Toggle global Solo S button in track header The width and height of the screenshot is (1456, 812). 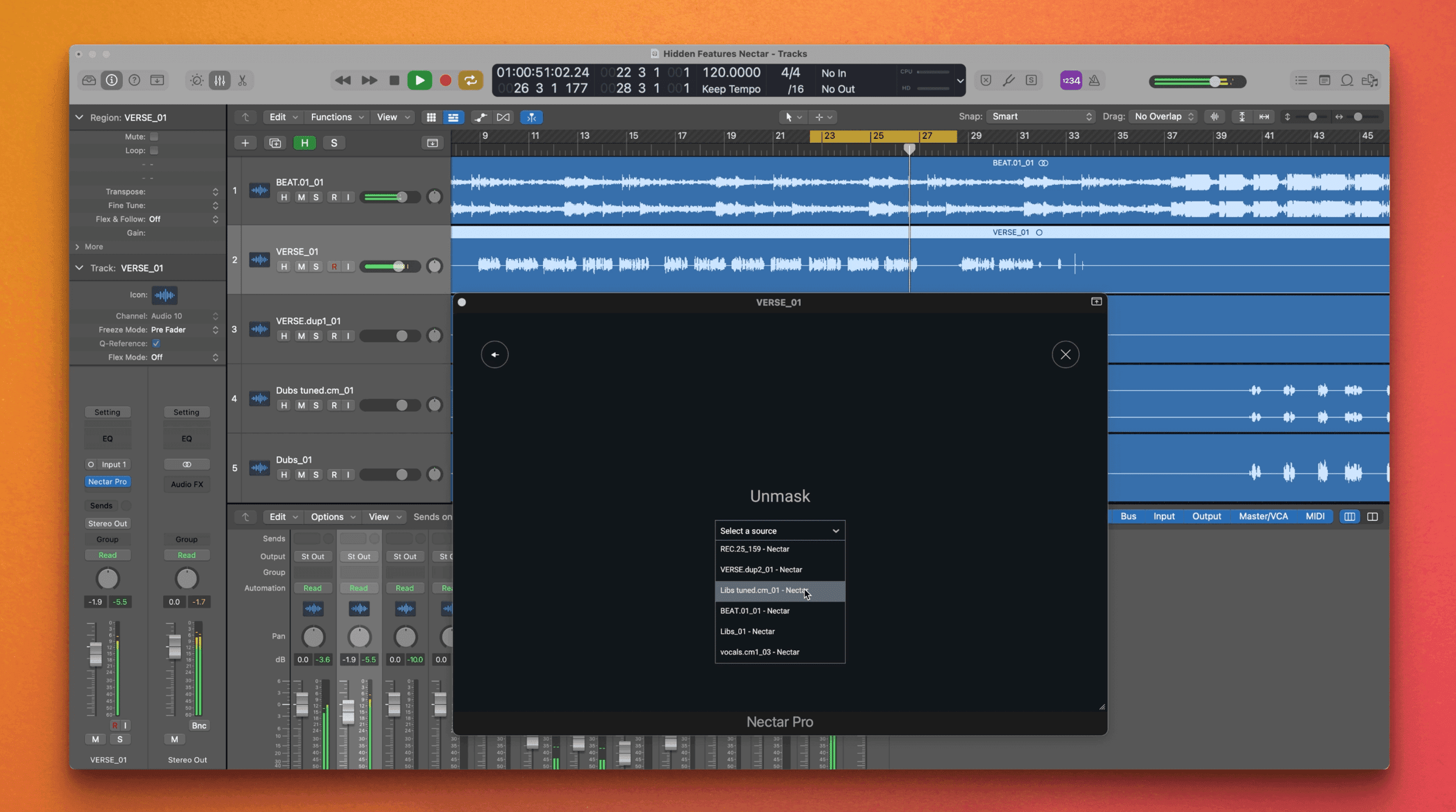334,143
